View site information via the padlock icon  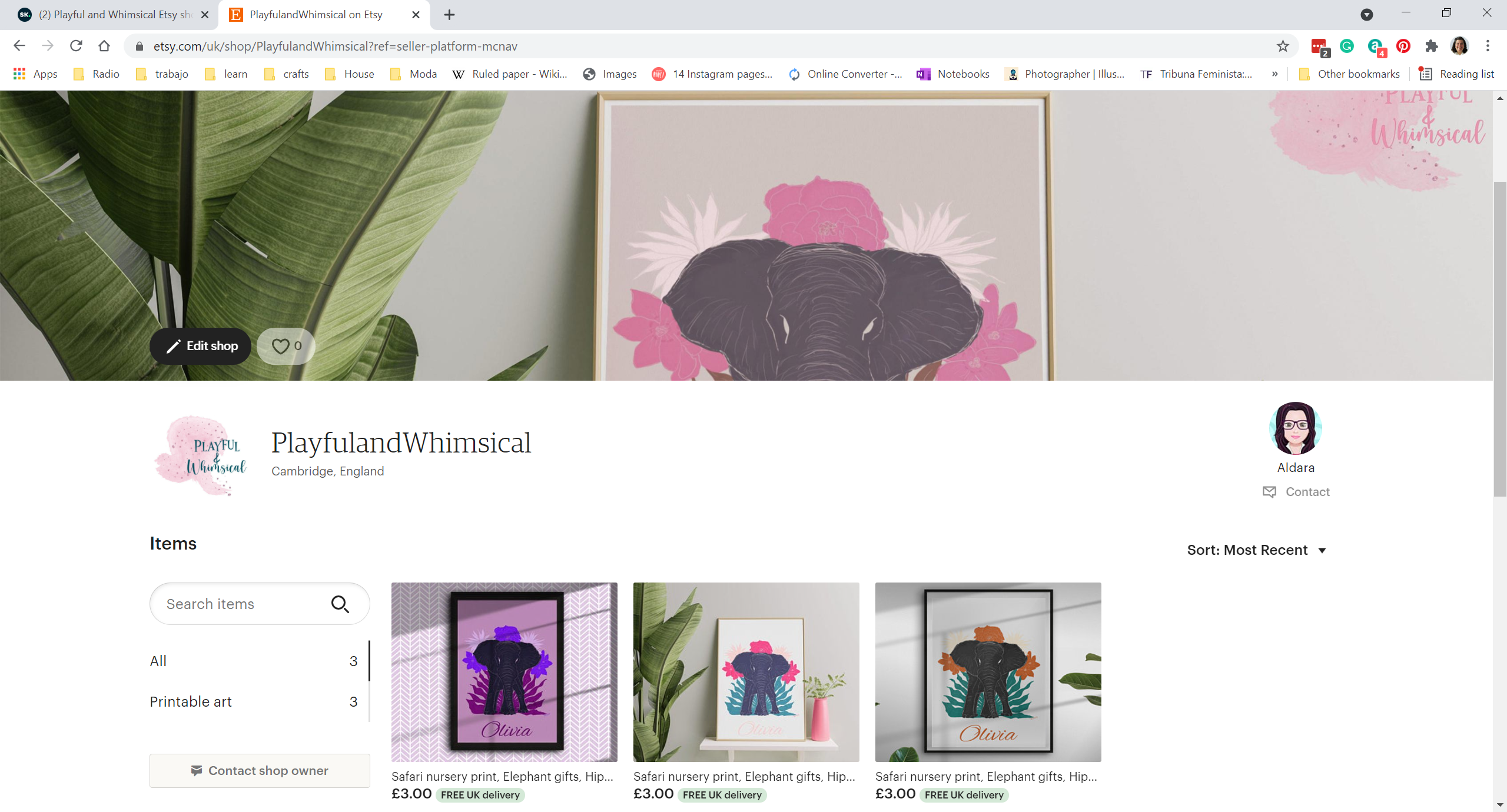pos(140,46)
